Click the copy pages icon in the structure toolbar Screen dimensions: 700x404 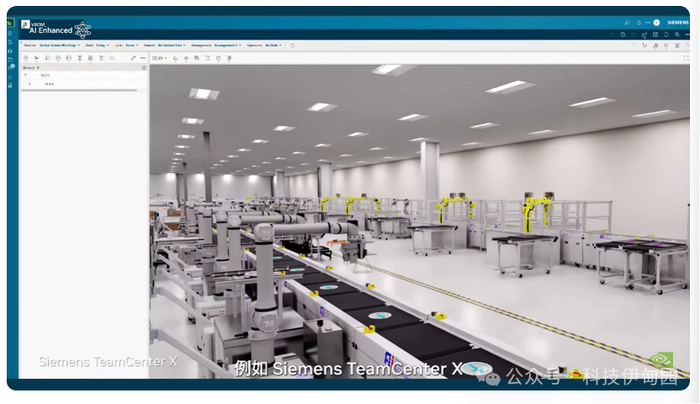click(90, 58)
